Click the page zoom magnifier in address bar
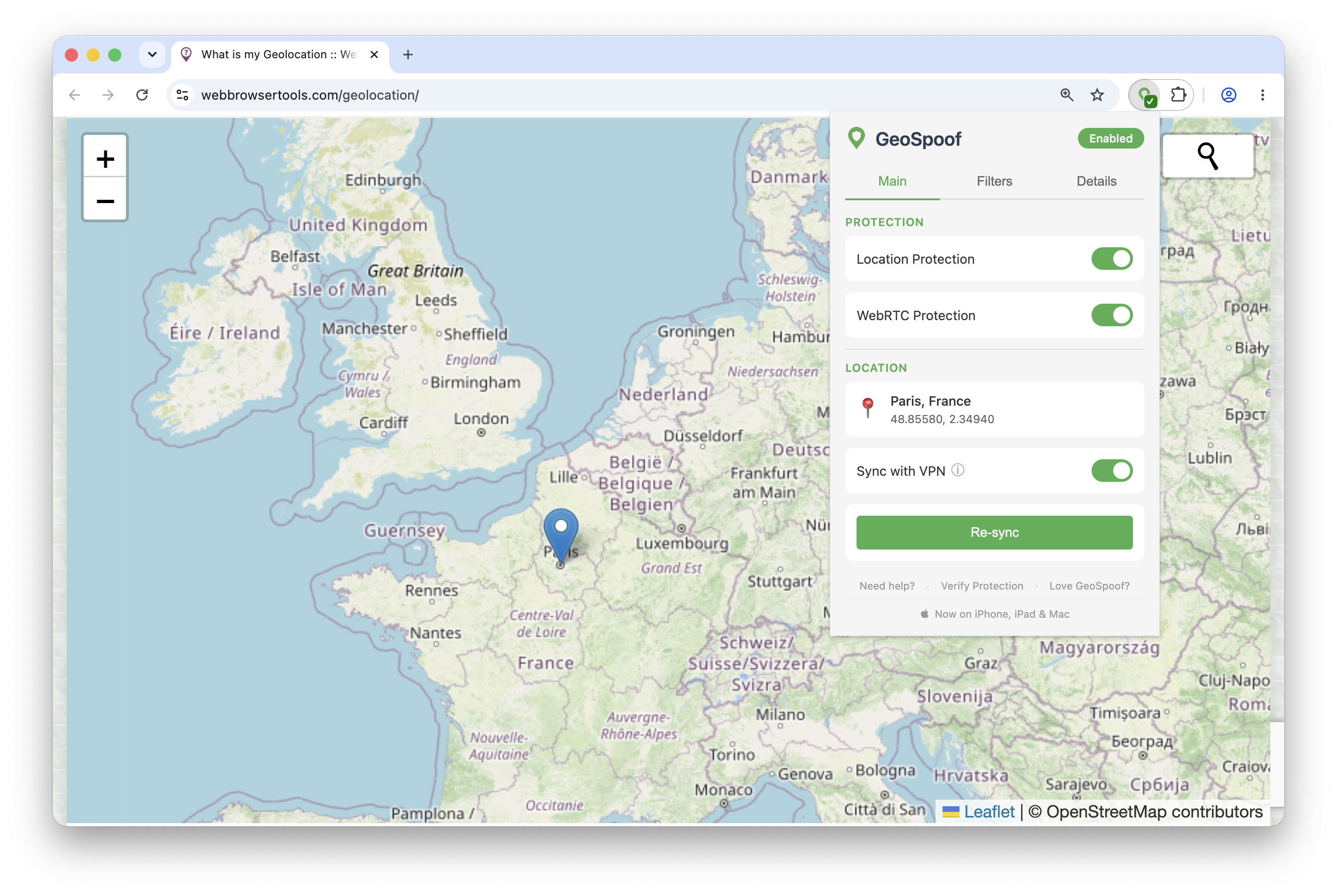 [x=1067, y=95]
